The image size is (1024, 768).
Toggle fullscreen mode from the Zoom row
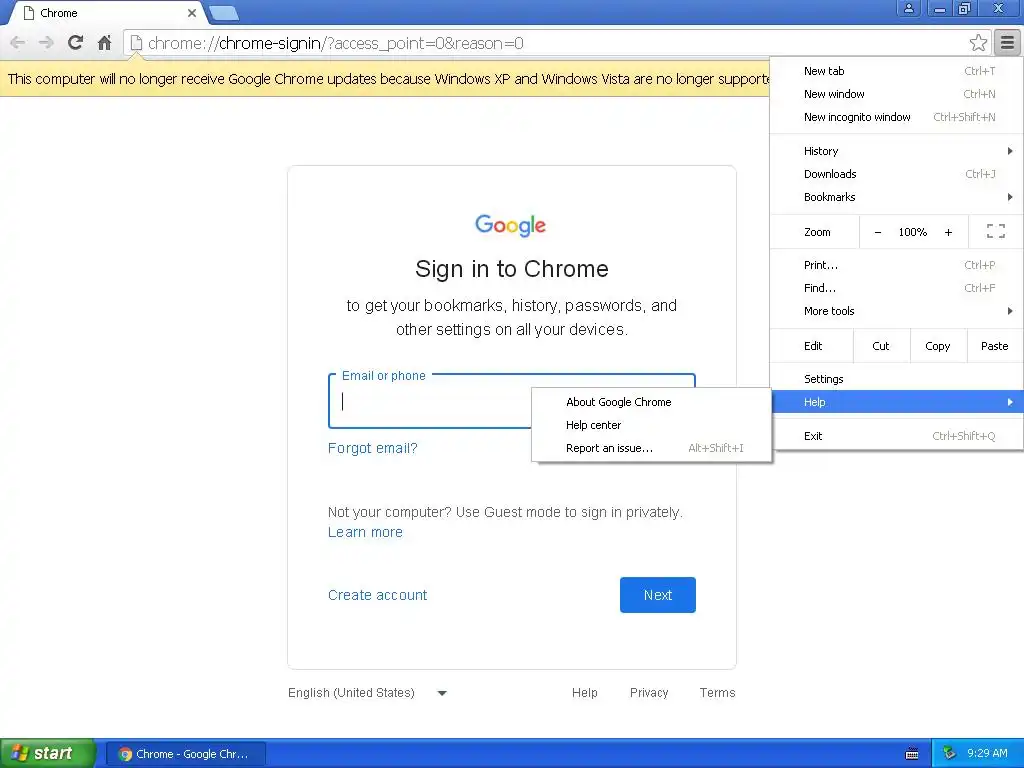point(995,231)
